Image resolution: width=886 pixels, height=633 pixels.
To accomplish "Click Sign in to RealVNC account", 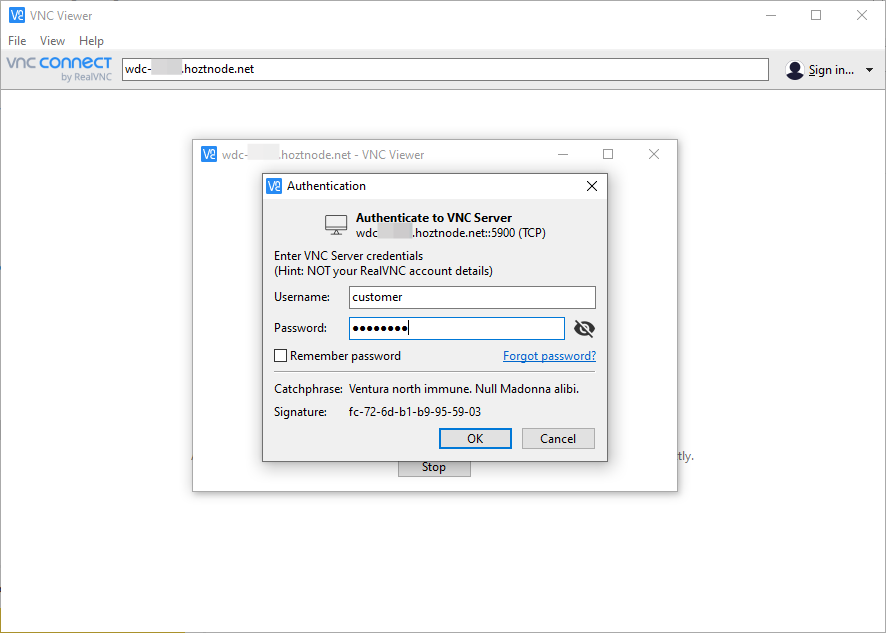I will pos(831,70).
